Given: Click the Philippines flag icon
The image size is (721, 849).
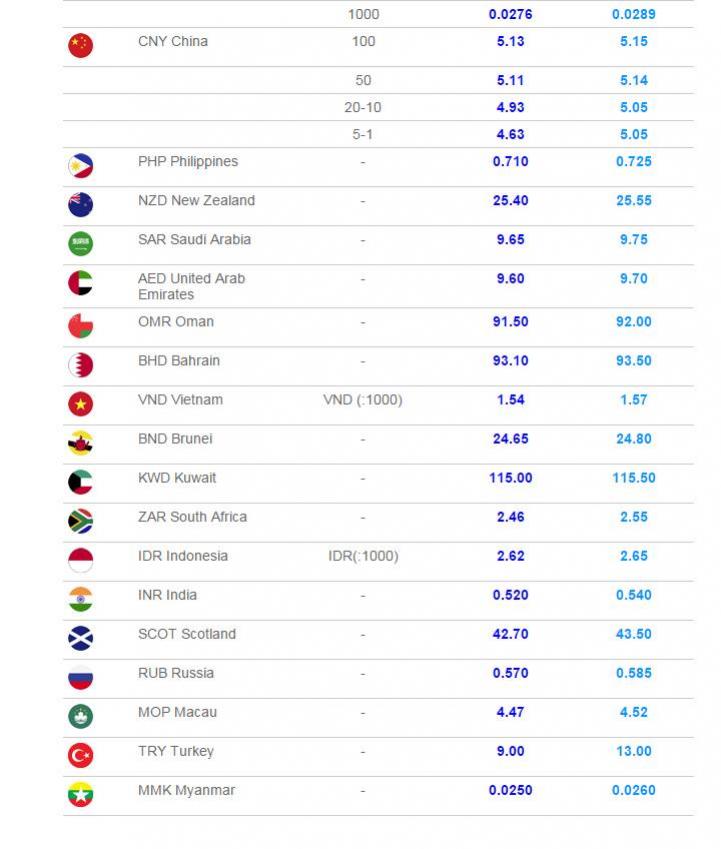Looking at the screenshot, I should [81, 166].
